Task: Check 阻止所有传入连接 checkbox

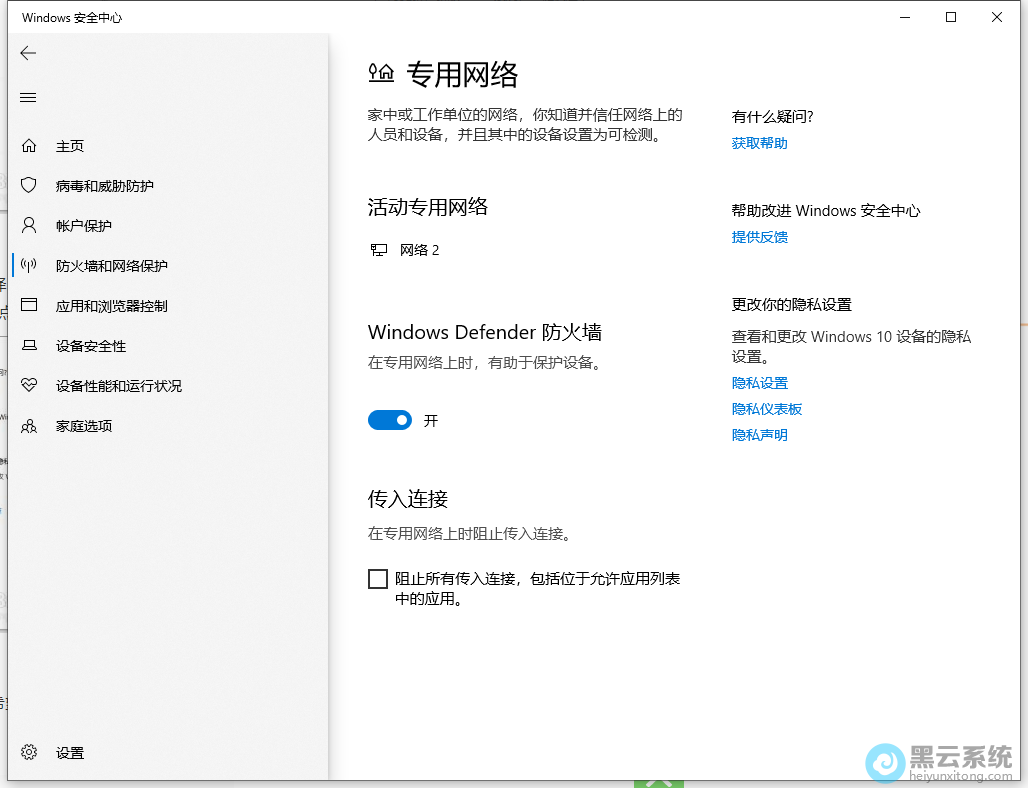Action: click(x=378, y=579)
